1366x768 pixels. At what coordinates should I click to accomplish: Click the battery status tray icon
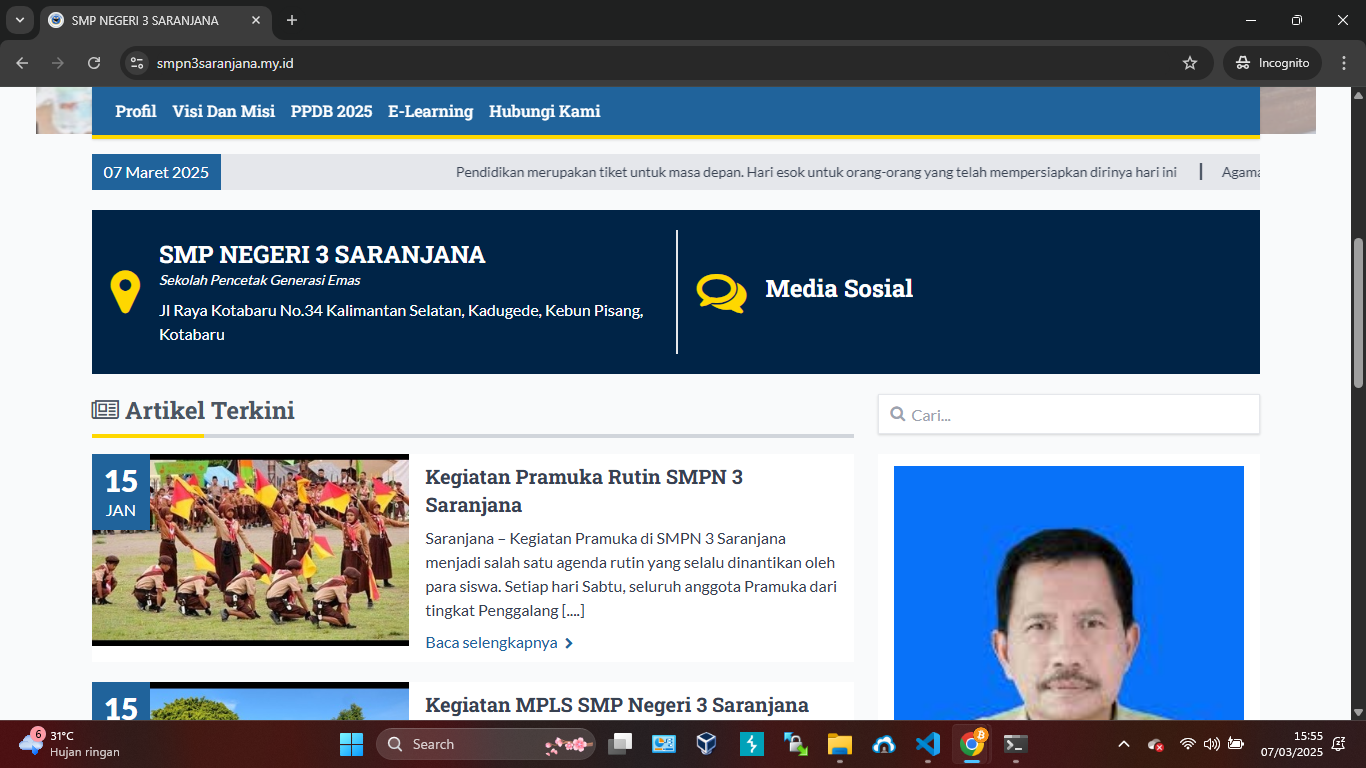1235,744
